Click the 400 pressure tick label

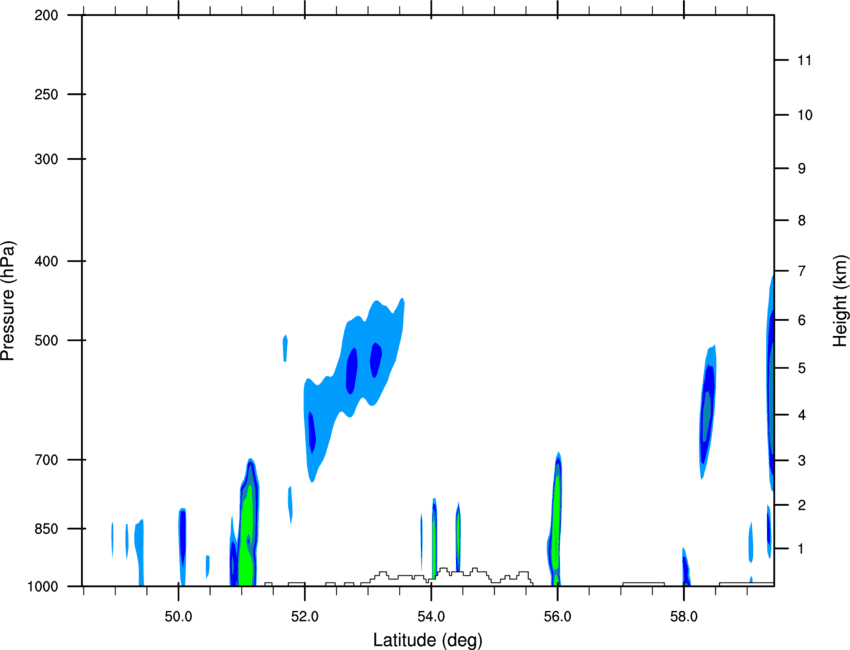(x=46, y=261)
